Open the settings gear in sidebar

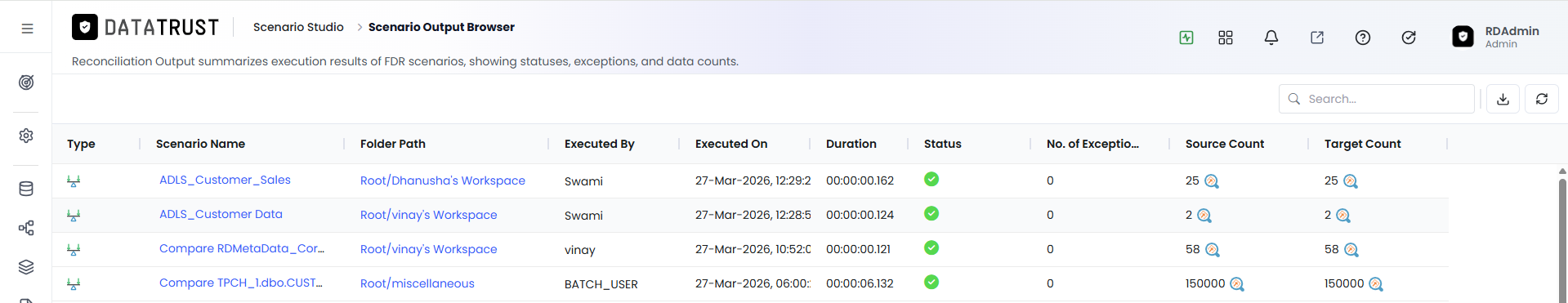click(26, 136)
